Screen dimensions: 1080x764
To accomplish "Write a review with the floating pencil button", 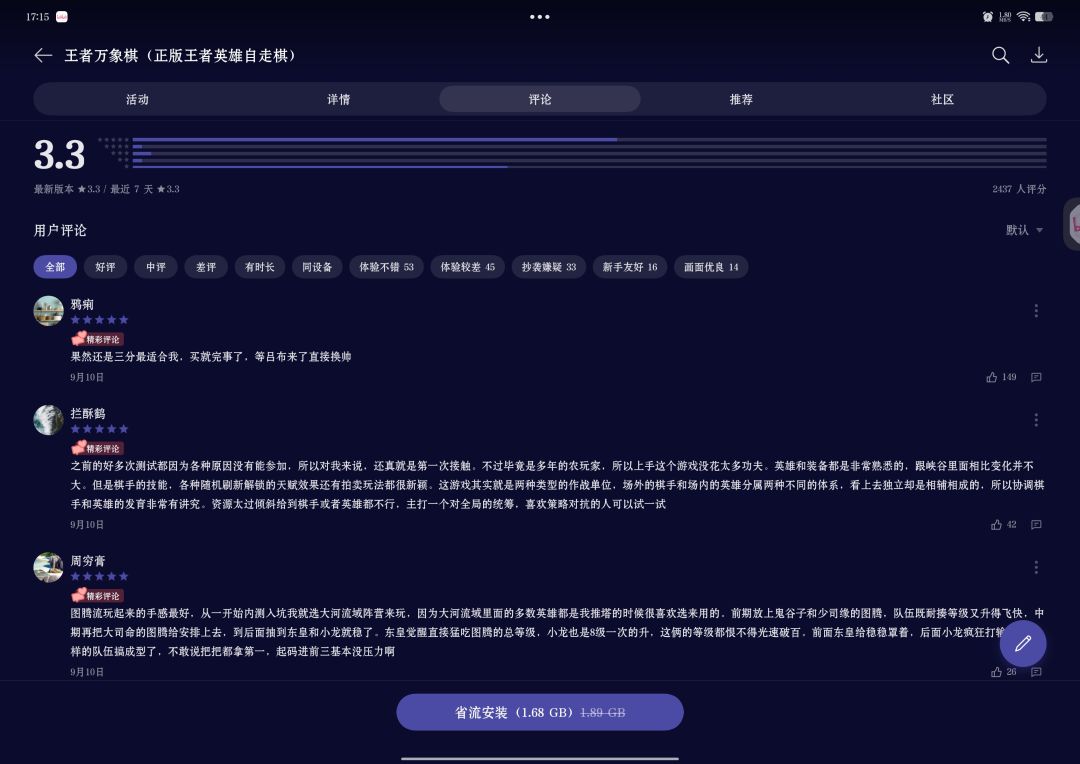I will click(x=1023, y=643).
